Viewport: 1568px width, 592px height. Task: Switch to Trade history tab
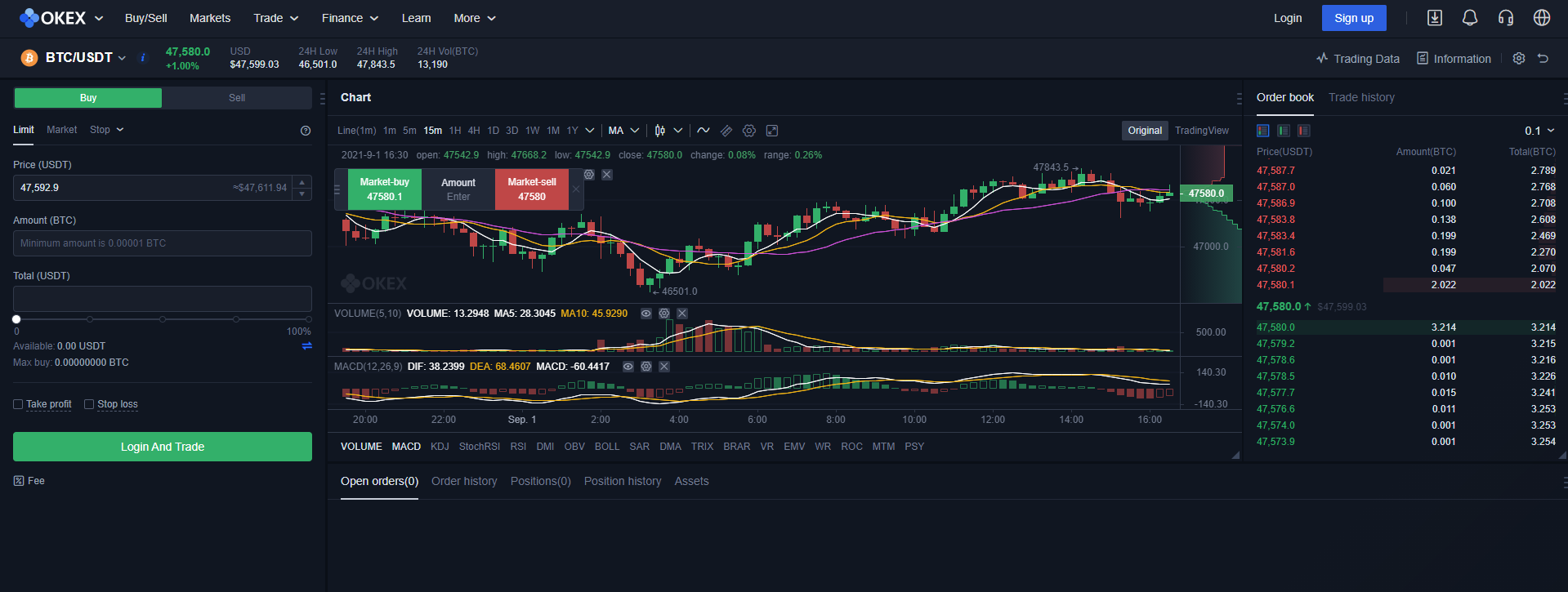(x=1361, y=97)
